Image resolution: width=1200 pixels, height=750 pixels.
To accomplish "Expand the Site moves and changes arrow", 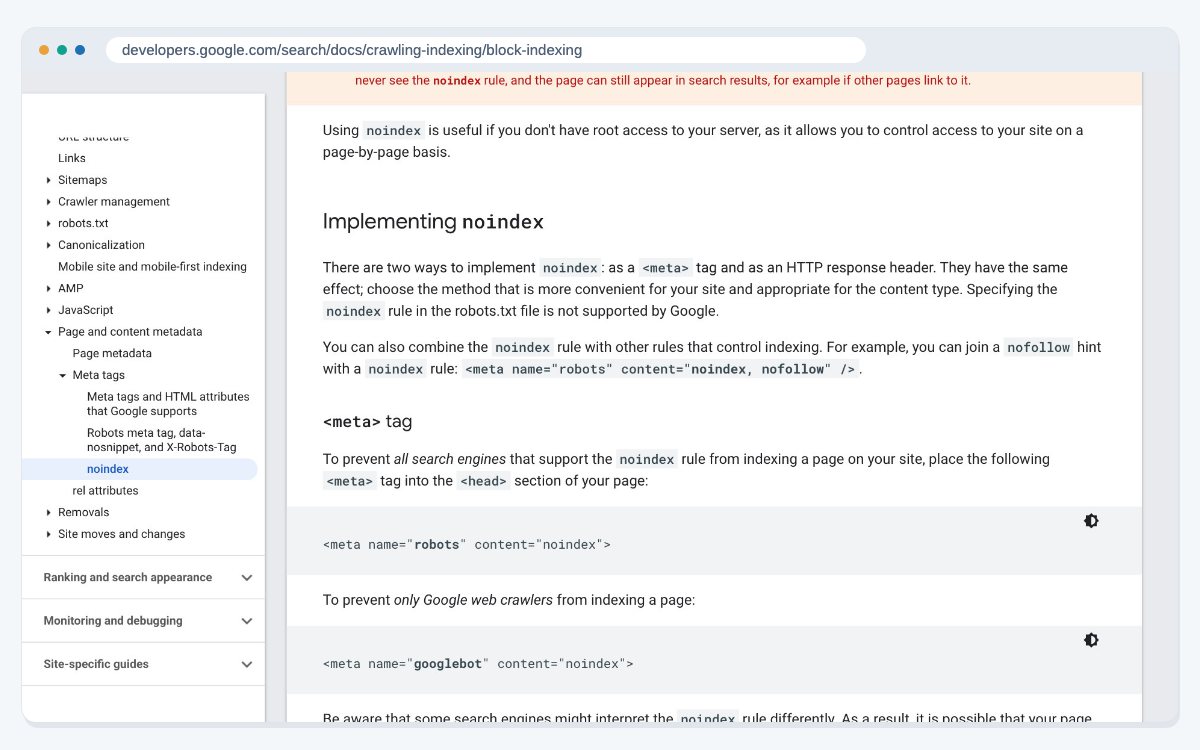I will click(49, 534).
